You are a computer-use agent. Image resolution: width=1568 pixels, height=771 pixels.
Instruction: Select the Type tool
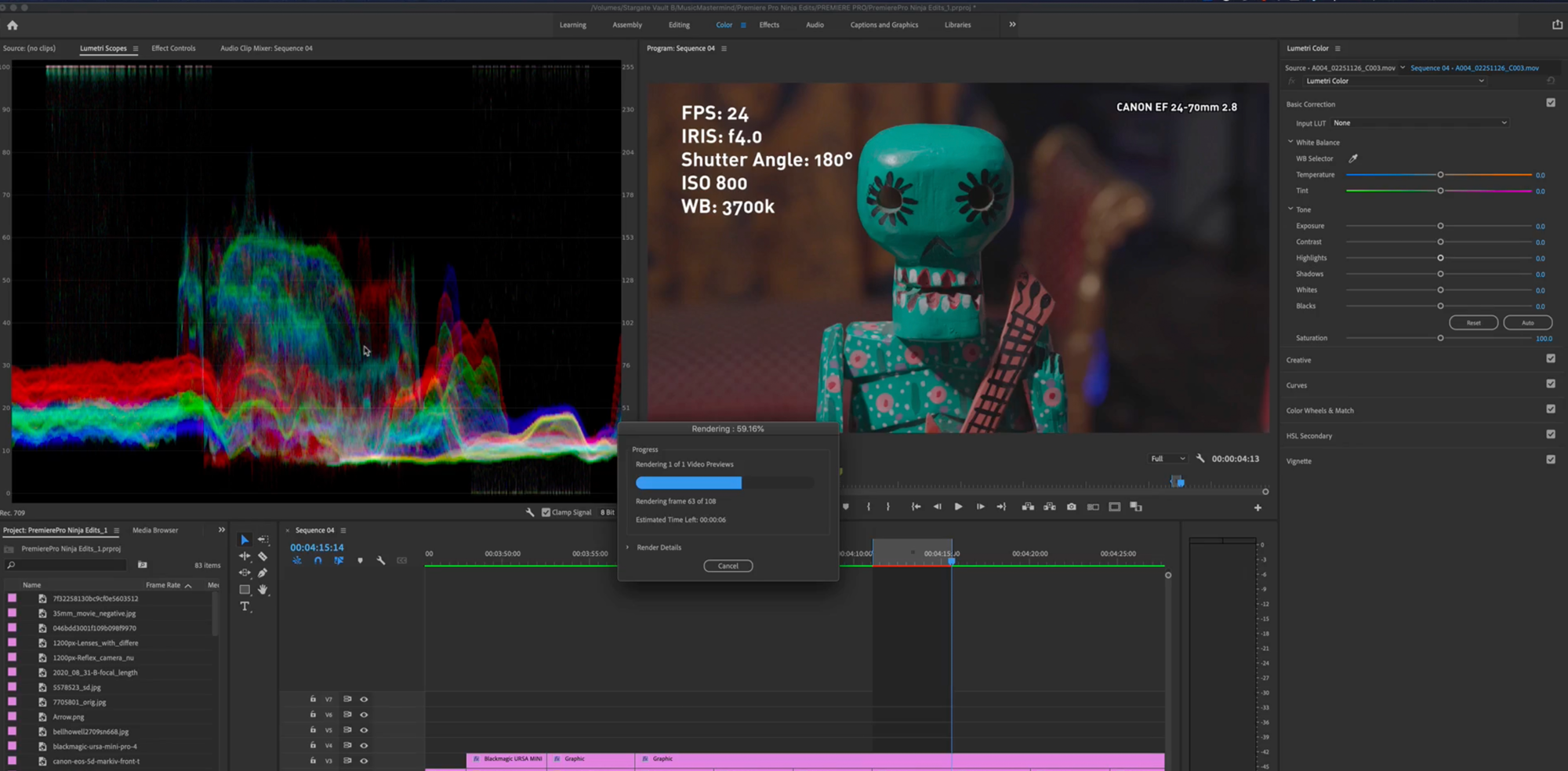click(245, 606)
